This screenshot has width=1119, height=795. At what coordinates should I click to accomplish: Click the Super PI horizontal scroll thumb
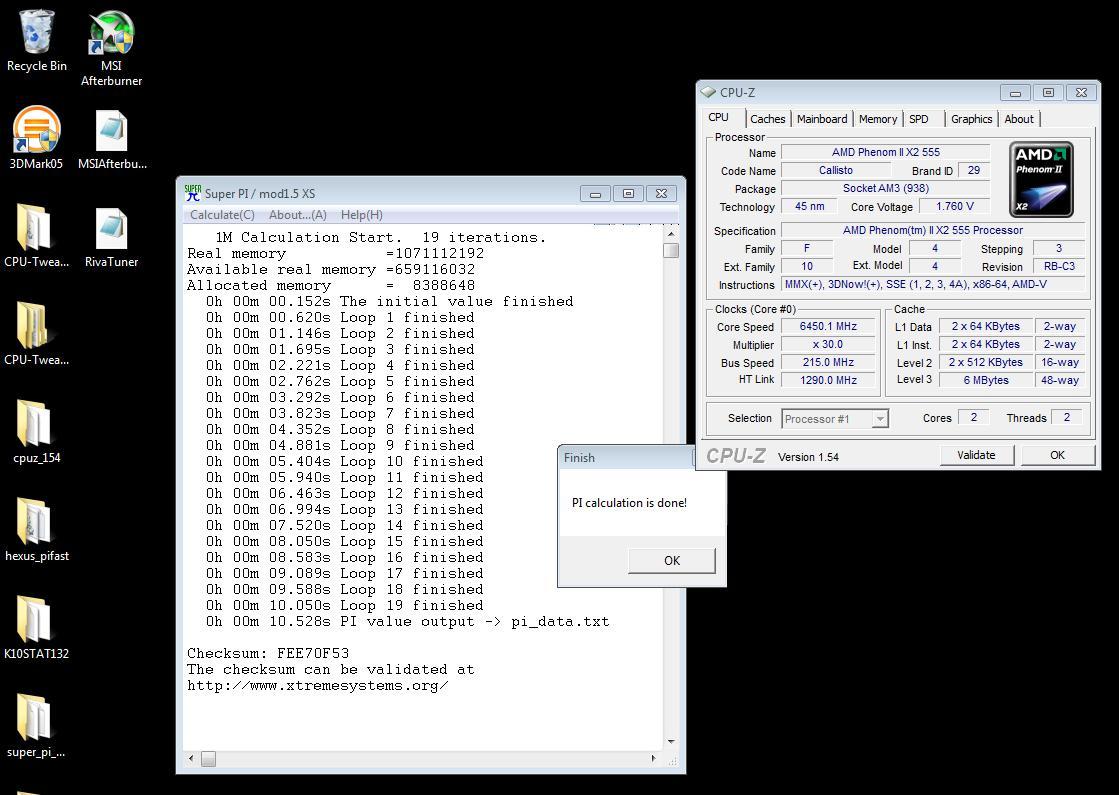208,759
